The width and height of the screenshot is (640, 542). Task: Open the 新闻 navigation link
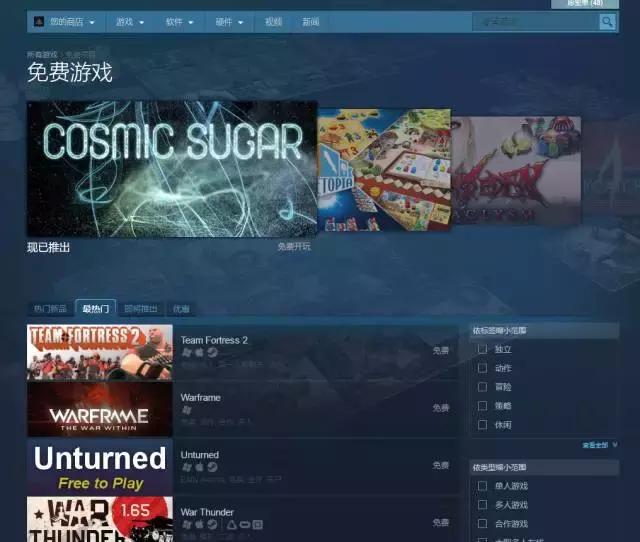(311, 22)
